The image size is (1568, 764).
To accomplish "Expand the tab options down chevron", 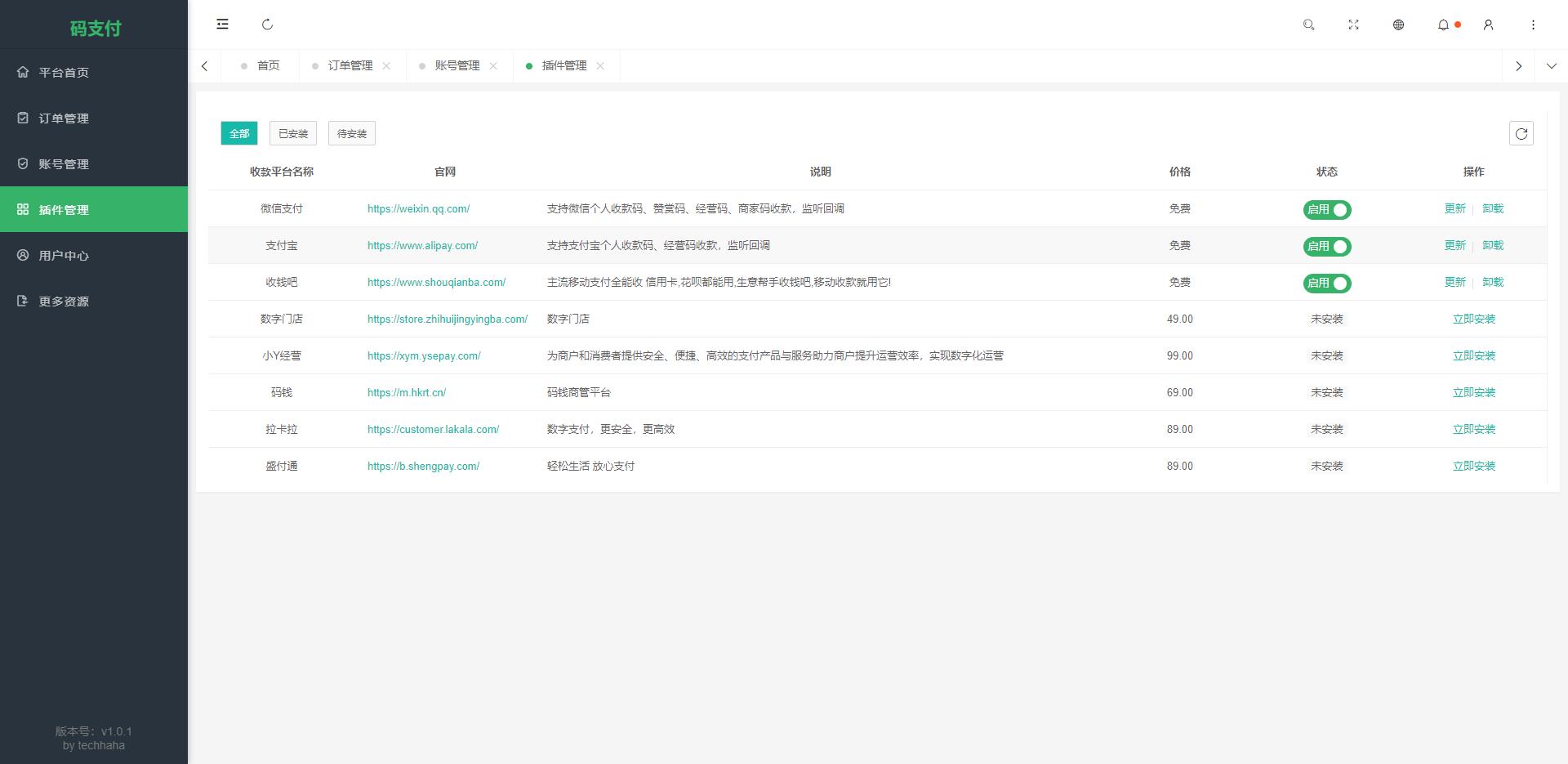I will click(1551, 66).
